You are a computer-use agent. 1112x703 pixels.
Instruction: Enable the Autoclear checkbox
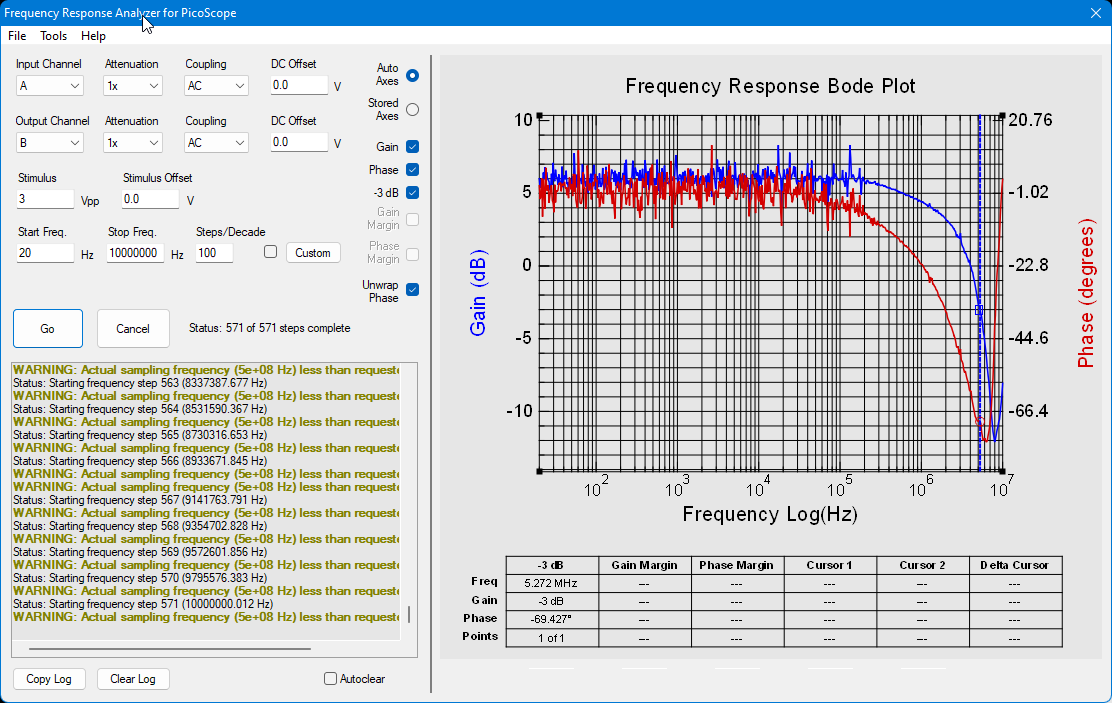pos(330,679)
